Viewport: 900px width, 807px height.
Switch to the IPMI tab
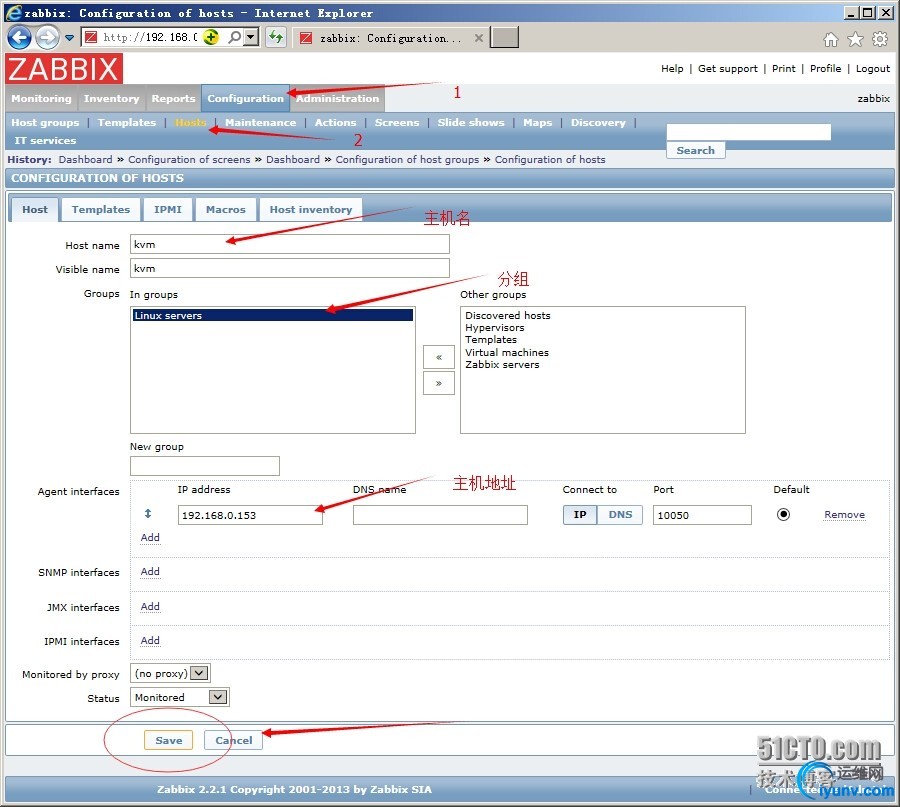(168, 210)
